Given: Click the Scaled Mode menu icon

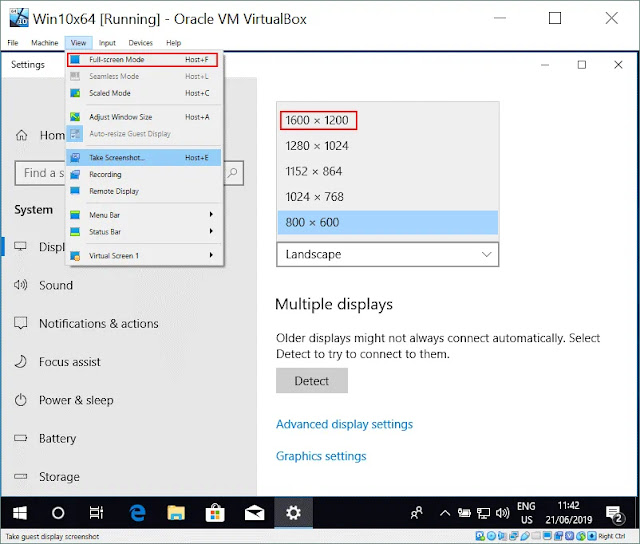Looking at the screenshot, I should [75, 93].
